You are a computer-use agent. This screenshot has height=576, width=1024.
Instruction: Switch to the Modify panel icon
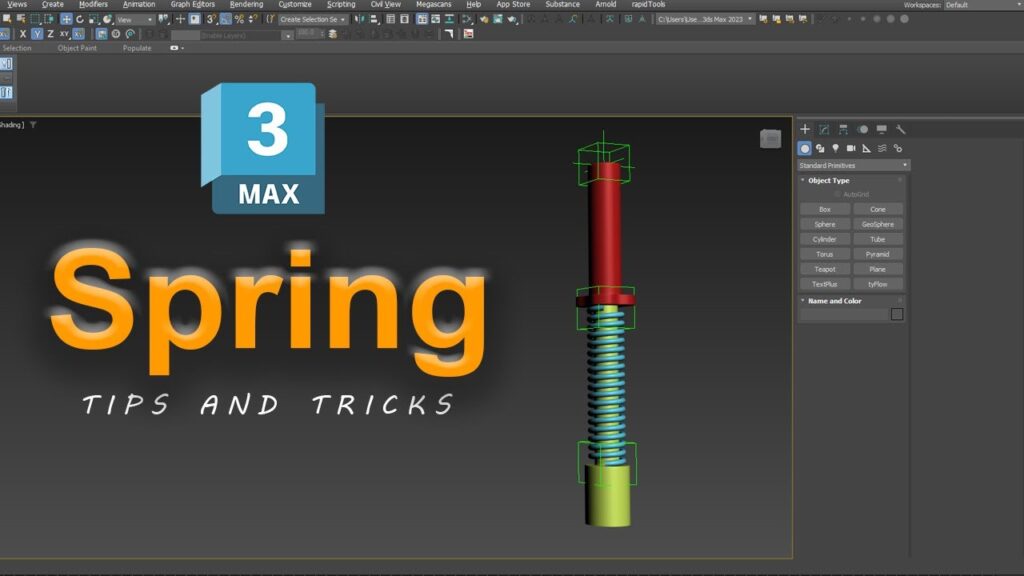[x=822, y=129]
